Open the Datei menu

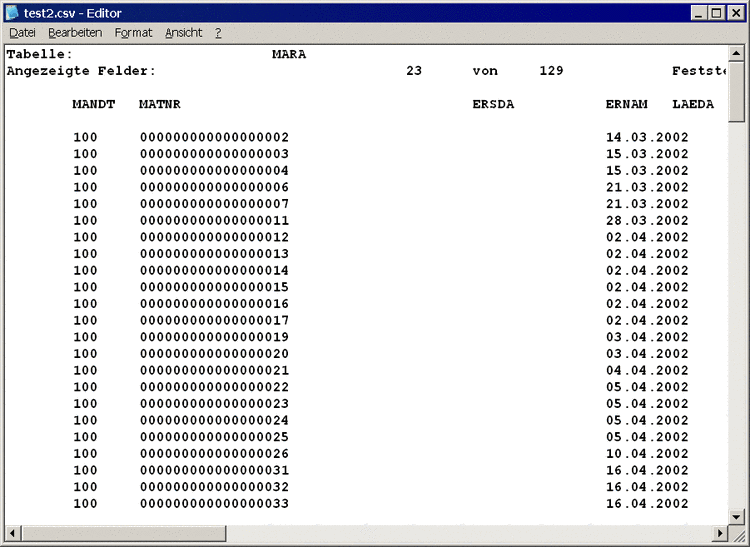click(22, 33)
